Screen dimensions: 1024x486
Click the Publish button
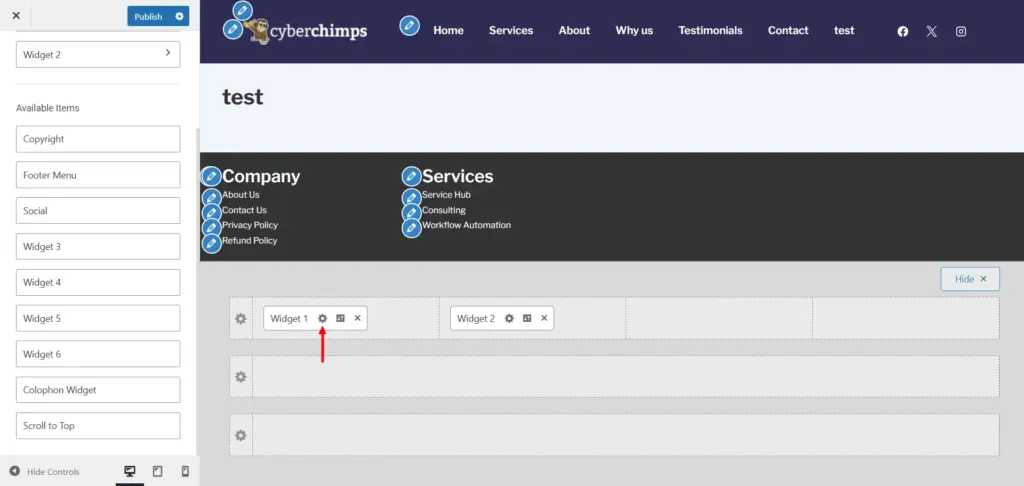tap(148, 16)
